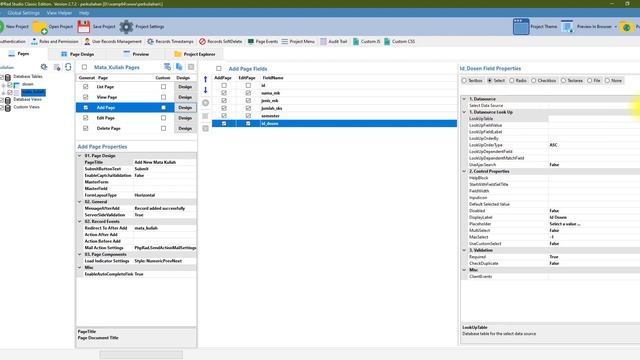The image size is (640, 360).
Task: Click database settings gear icon in tree panel
Action: pyautogui.click(x=44, y=67)
